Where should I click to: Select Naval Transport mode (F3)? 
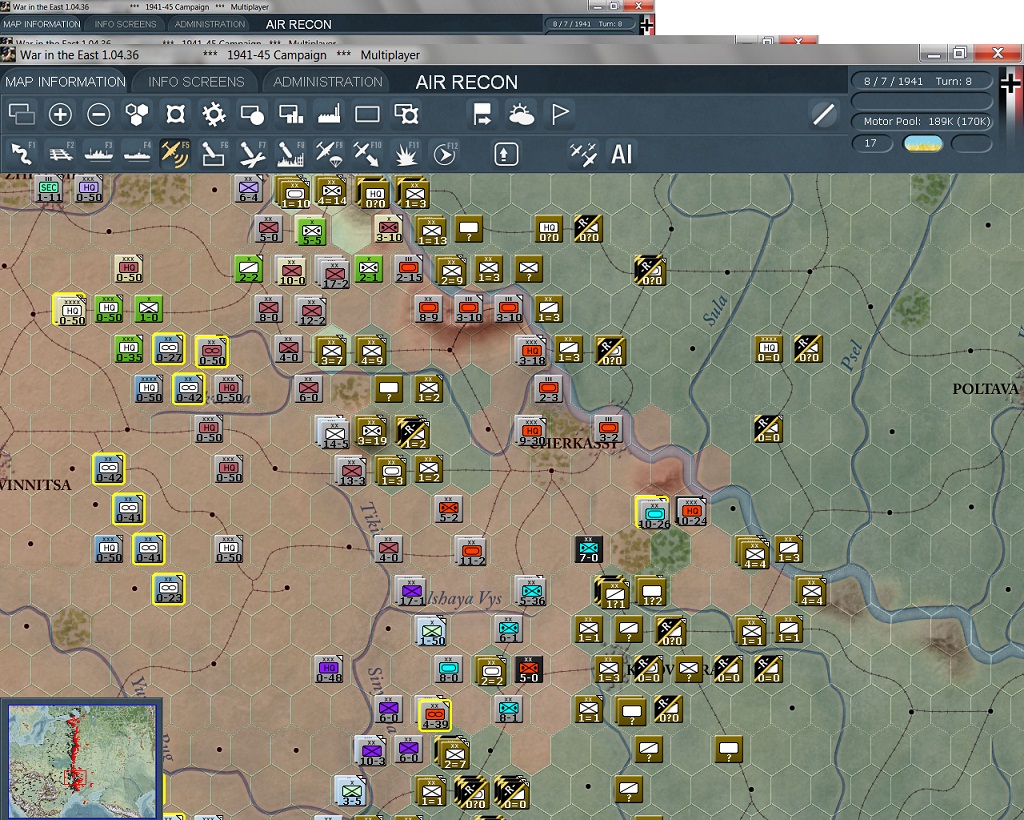[x=99, y=154]
